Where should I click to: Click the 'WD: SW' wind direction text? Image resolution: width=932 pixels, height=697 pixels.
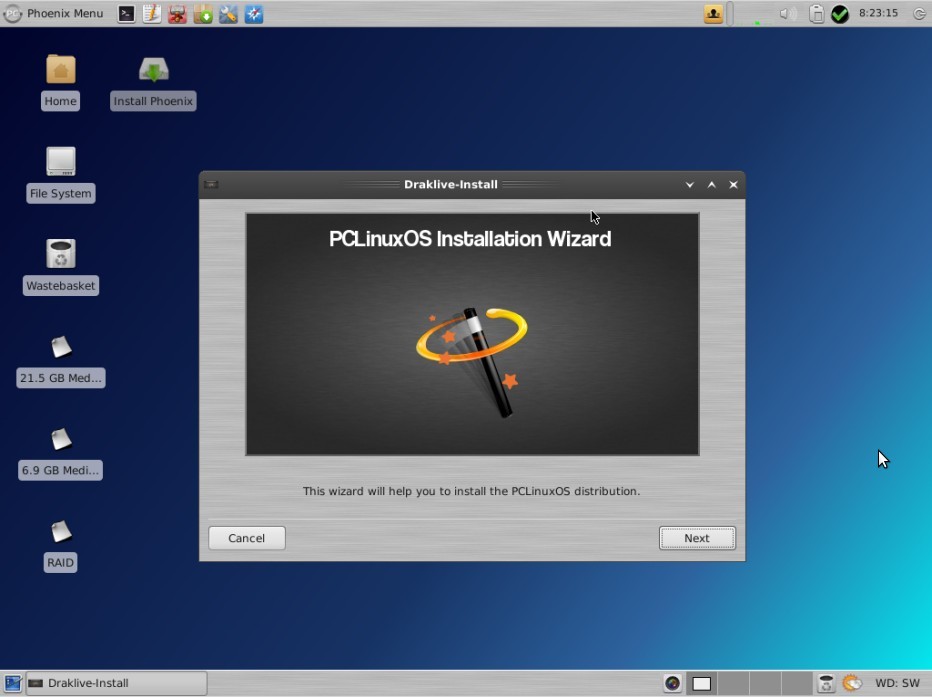(x=898, y=683)
